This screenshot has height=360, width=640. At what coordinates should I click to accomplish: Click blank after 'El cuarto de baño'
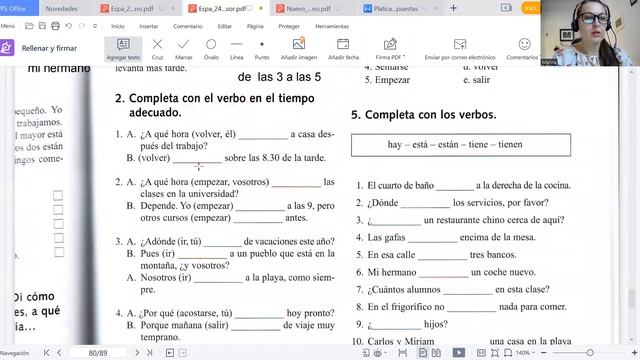coord(455,187)
